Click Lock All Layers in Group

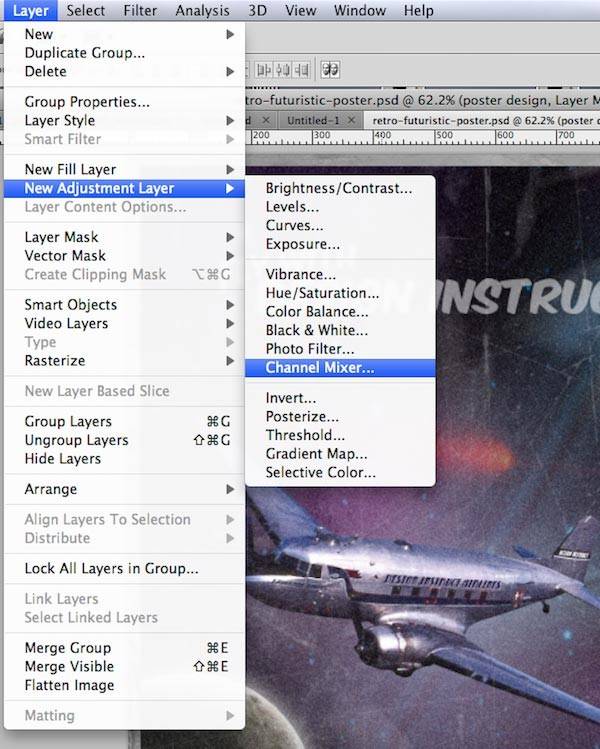click(x=111, y=568)
